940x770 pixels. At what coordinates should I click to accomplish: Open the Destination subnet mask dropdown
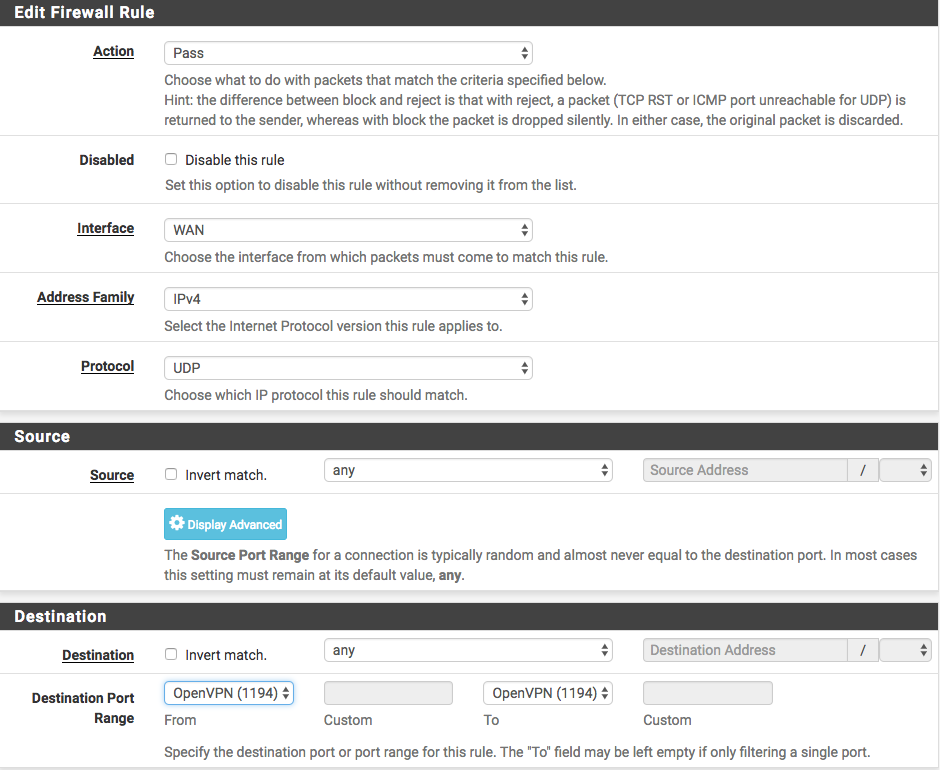coord(905,650)
